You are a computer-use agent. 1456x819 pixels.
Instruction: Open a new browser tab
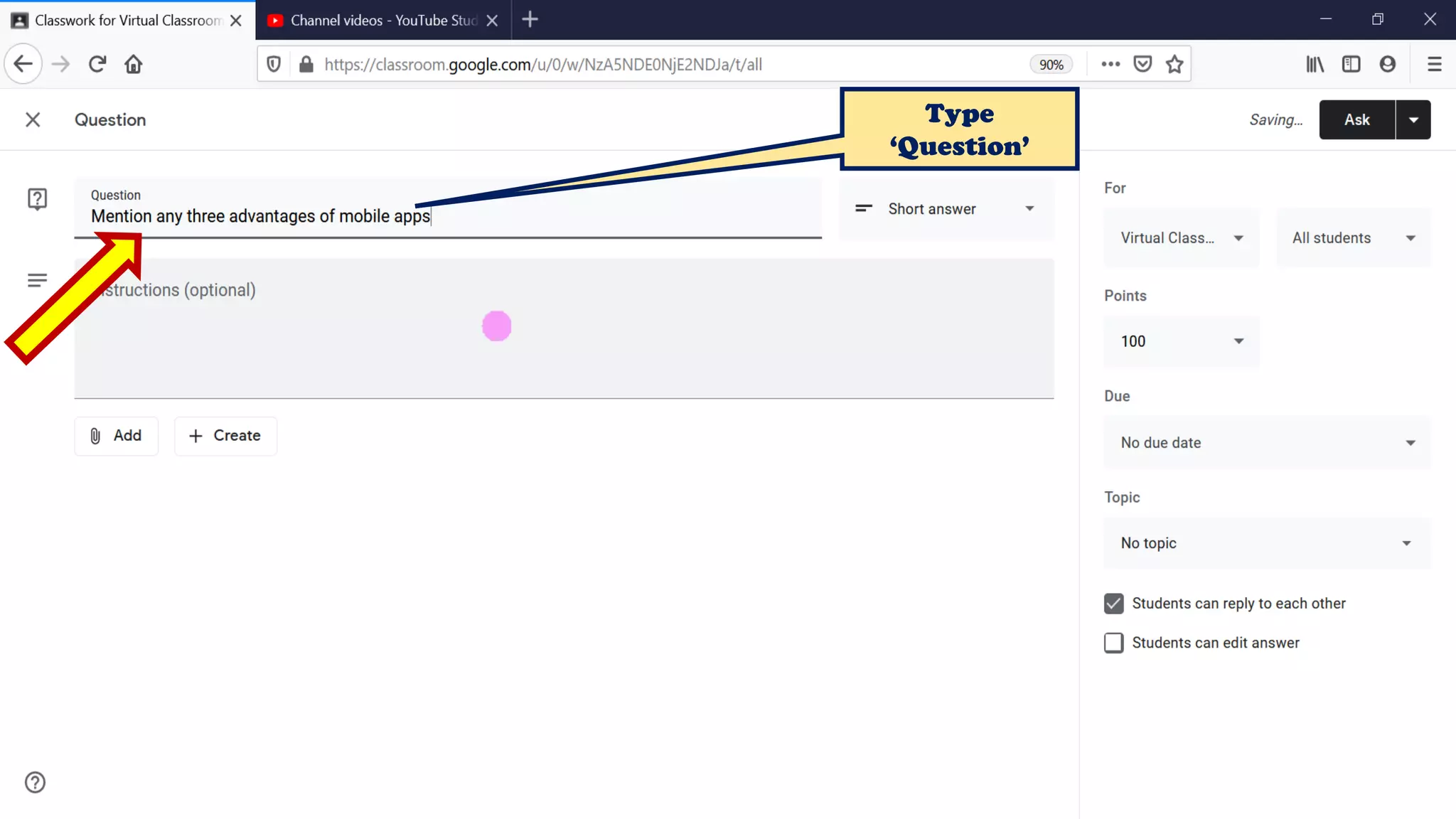(x=530, y=20)
